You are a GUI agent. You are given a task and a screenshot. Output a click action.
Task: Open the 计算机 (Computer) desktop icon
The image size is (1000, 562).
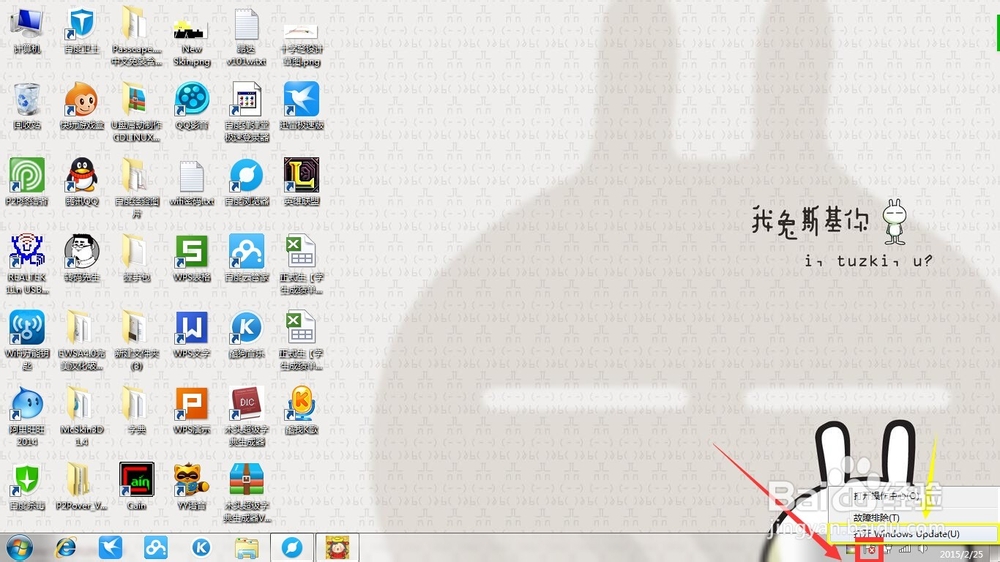[27, 29]
